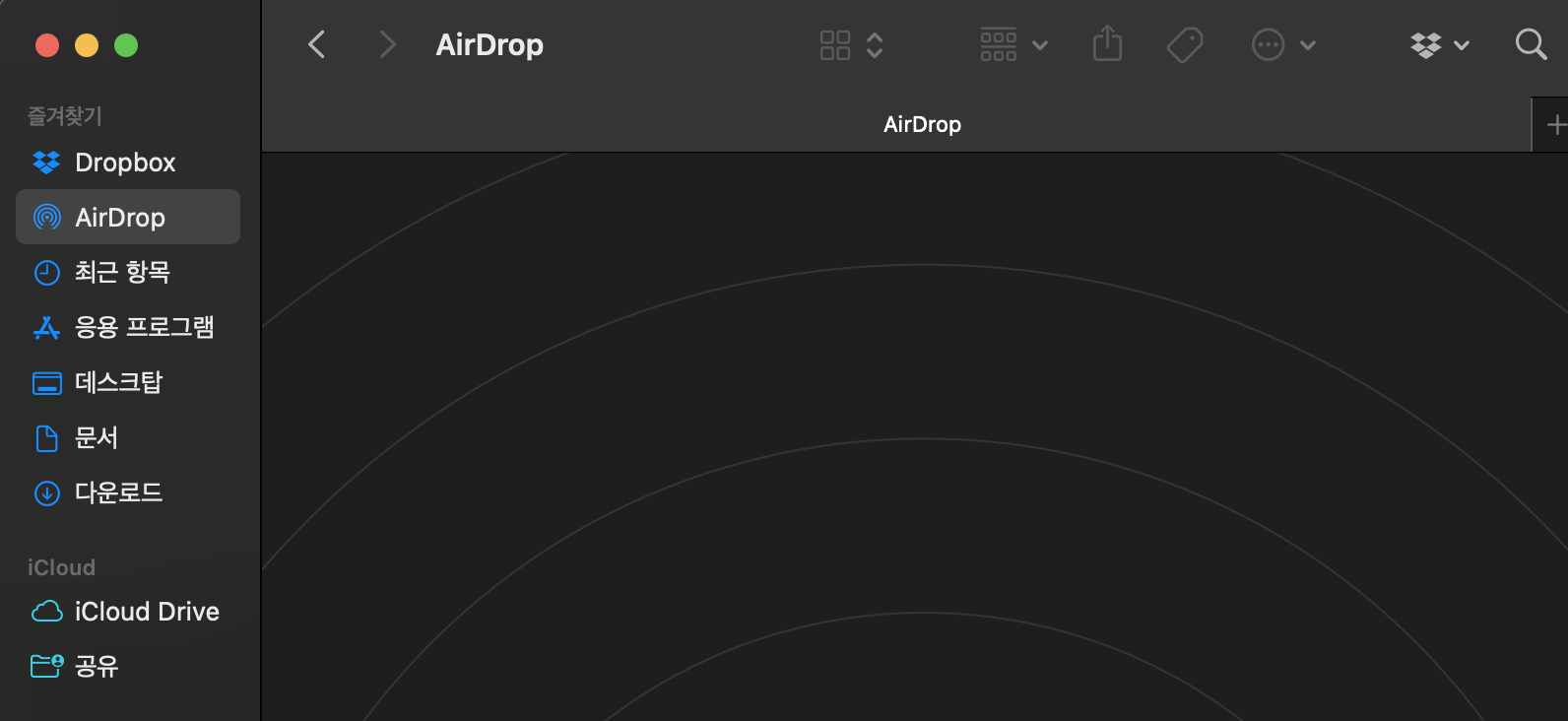Click the 즐겨찾기 section header

[x=65, y=116]
